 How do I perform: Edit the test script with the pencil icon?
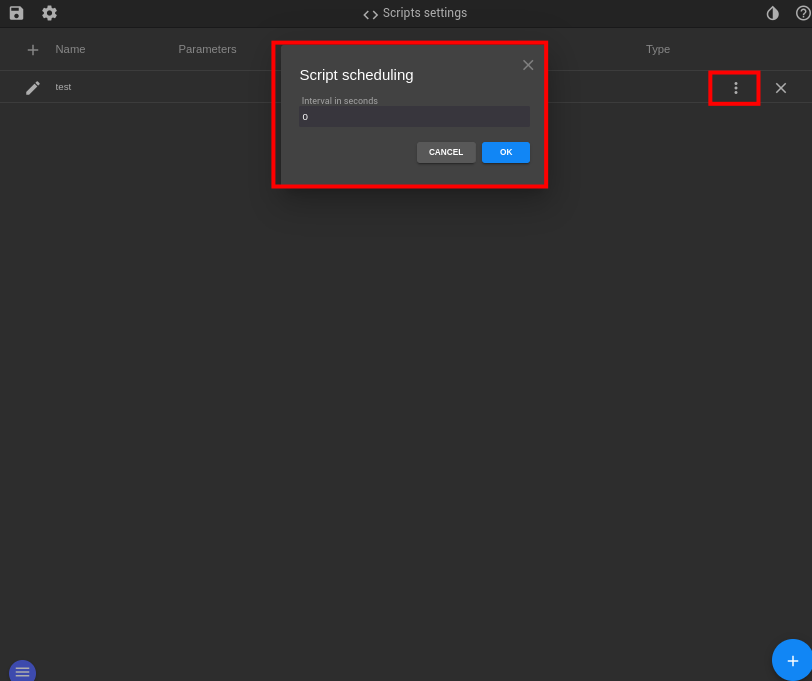click(33, 87)
